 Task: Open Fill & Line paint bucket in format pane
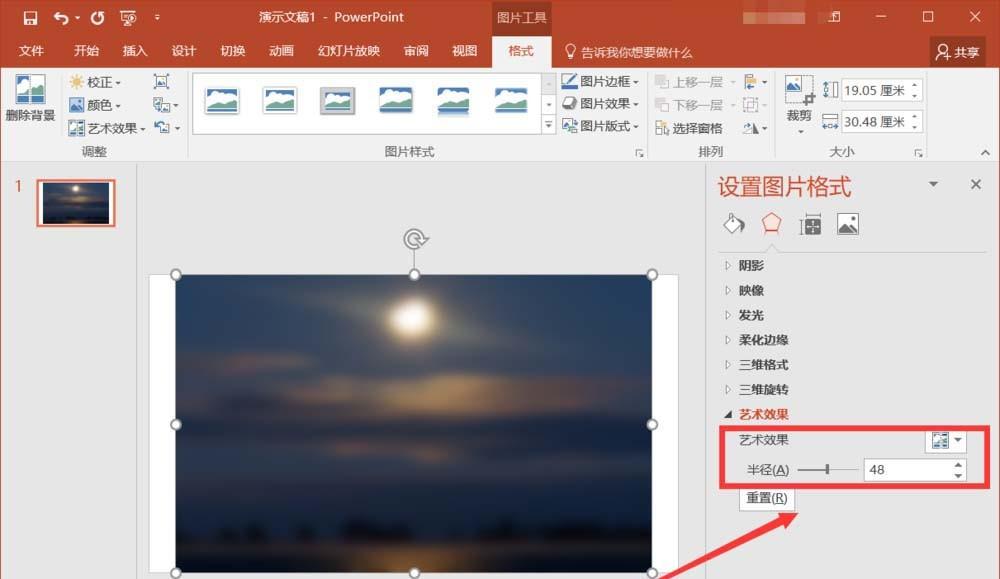point(733,224)
